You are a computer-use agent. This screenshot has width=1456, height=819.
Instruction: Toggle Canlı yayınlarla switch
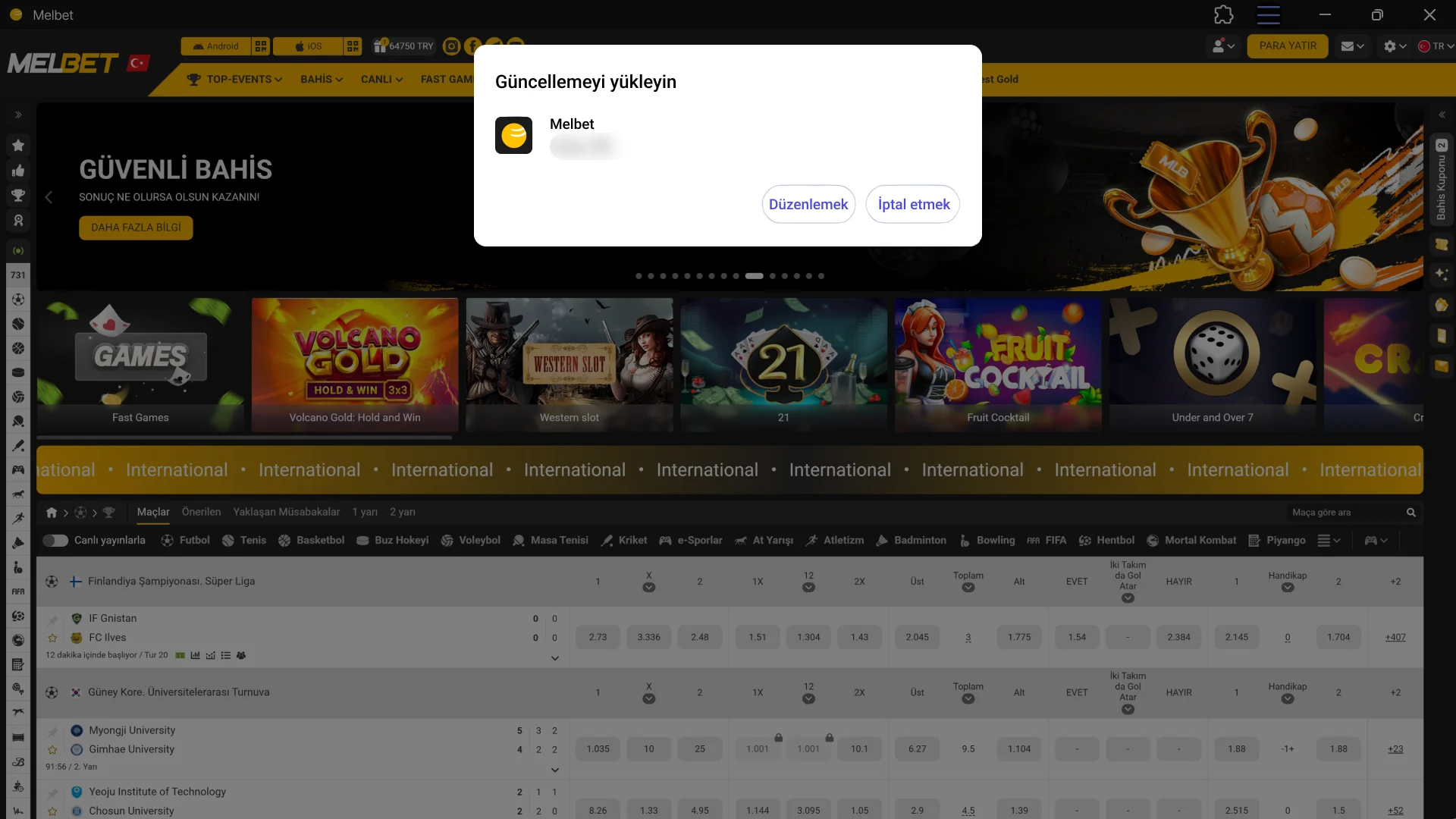click(x=55, y=541)
